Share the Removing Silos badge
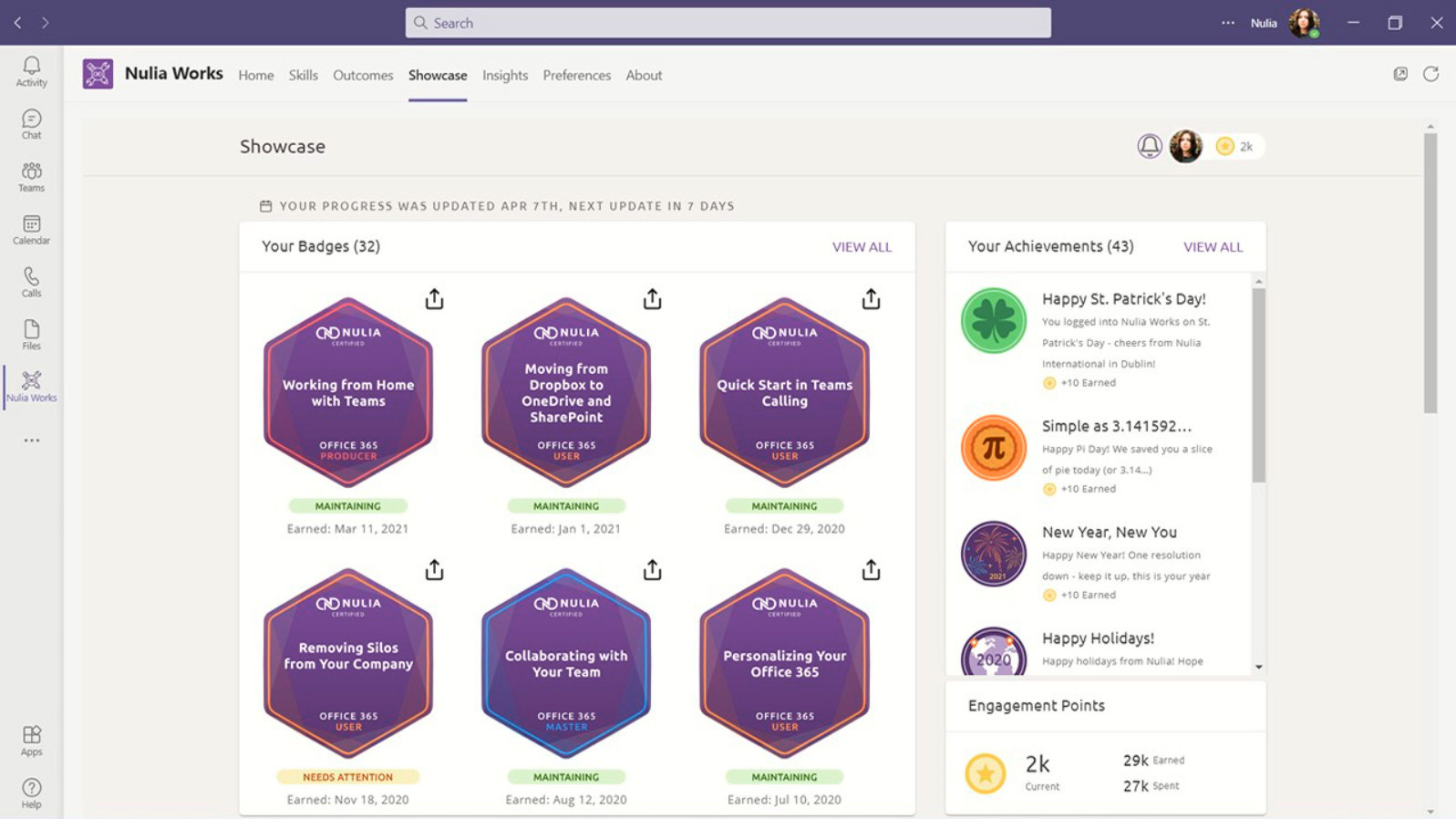 [x=434, y=570]
